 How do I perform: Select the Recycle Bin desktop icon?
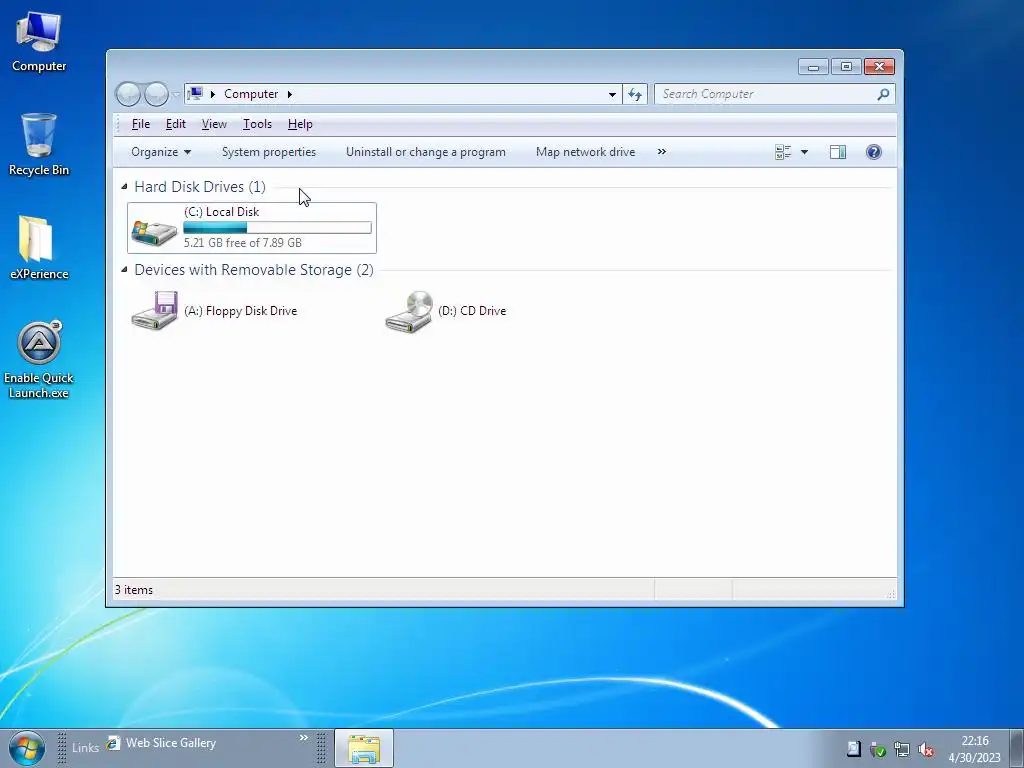click(x=39, y=144)
